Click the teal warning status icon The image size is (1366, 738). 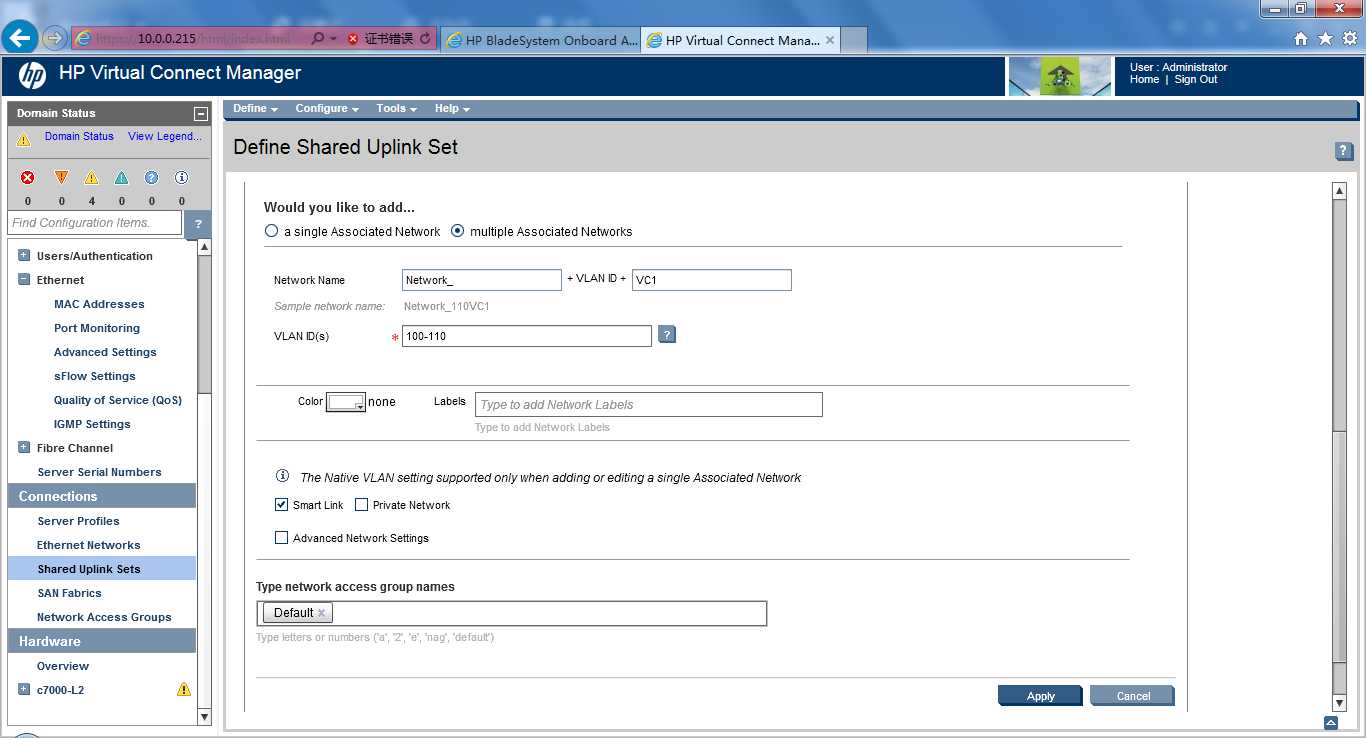121,177
